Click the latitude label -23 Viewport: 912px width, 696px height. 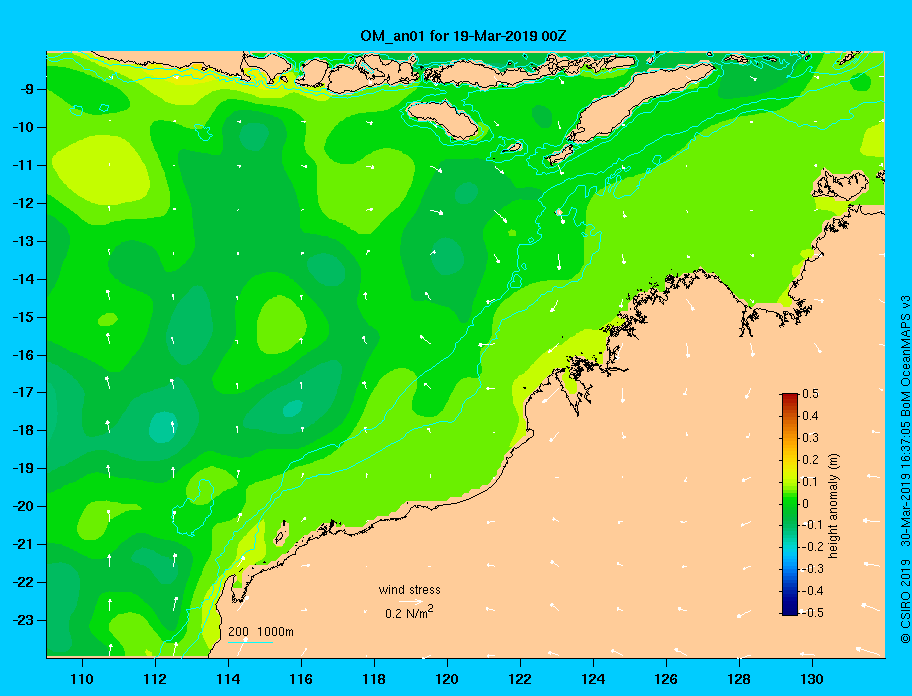point(23,620)
